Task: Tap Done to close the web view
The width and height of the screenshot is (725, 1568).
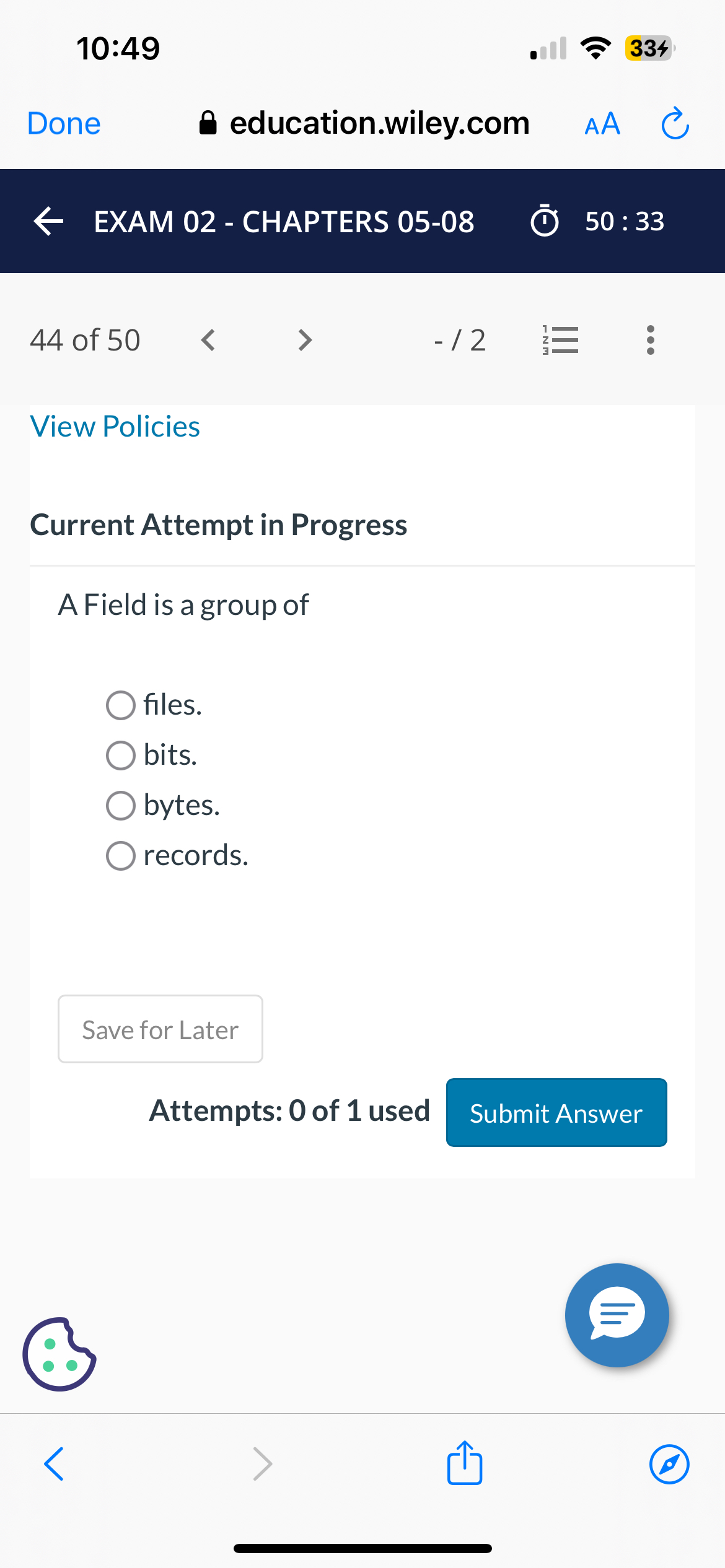Action: (x=63, y=123)
